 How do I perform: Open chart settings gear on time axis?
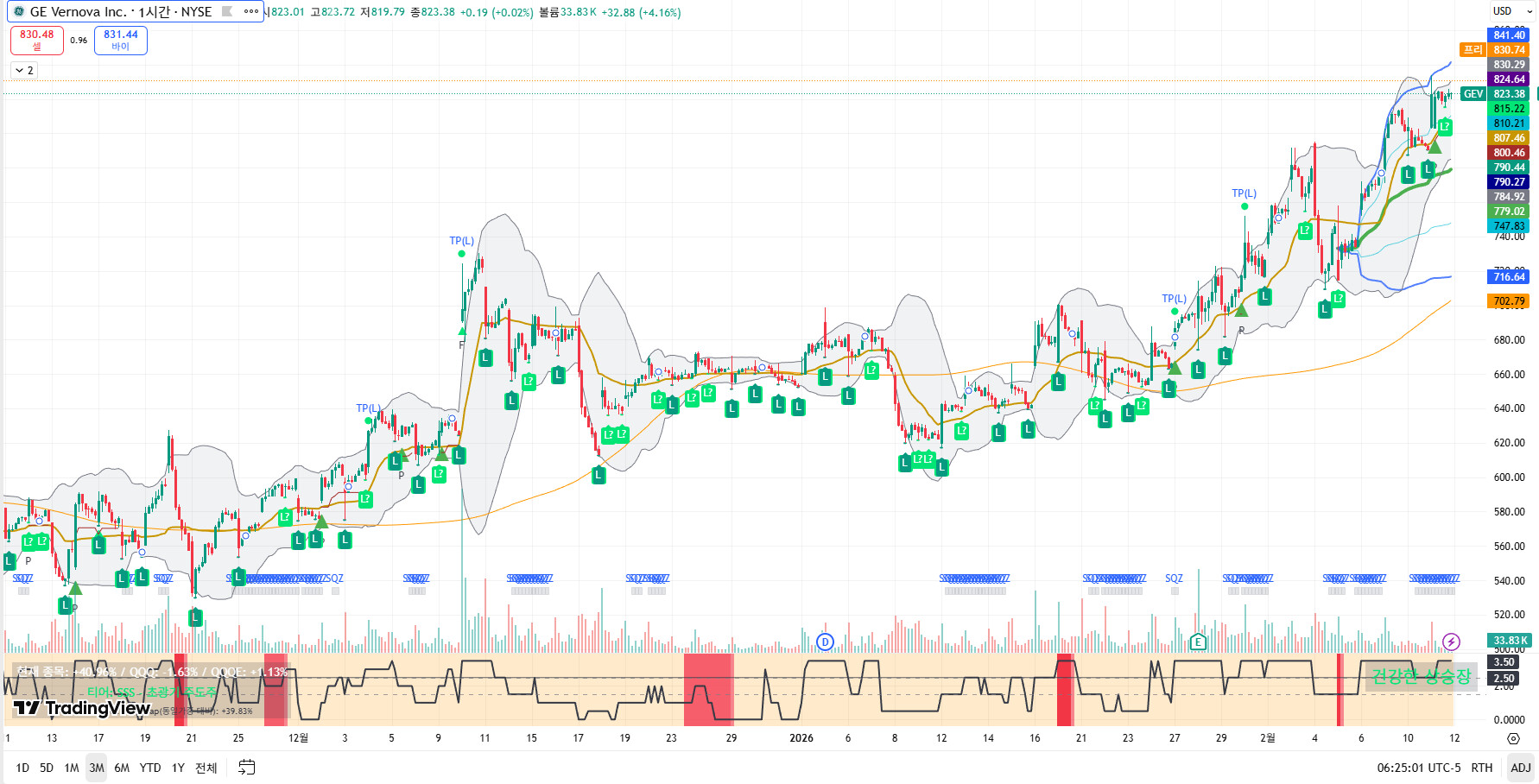[1513, 738]
